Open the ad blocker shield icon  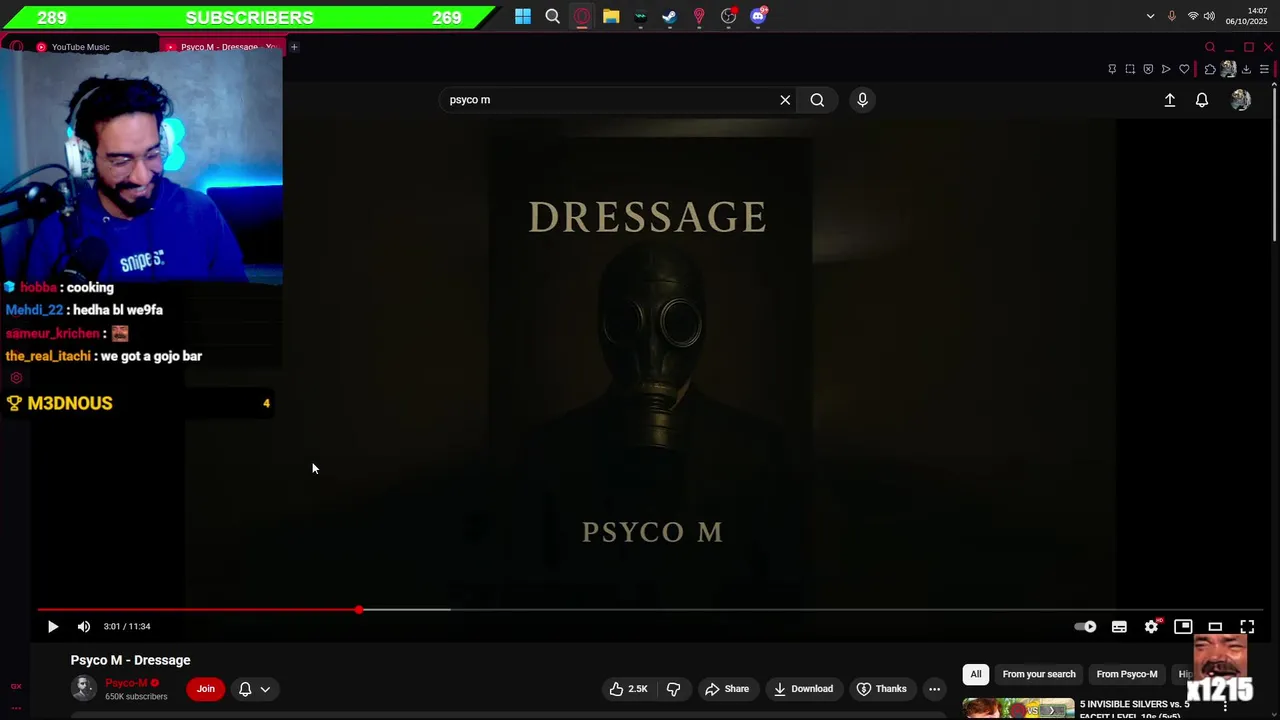[1148, 69]
